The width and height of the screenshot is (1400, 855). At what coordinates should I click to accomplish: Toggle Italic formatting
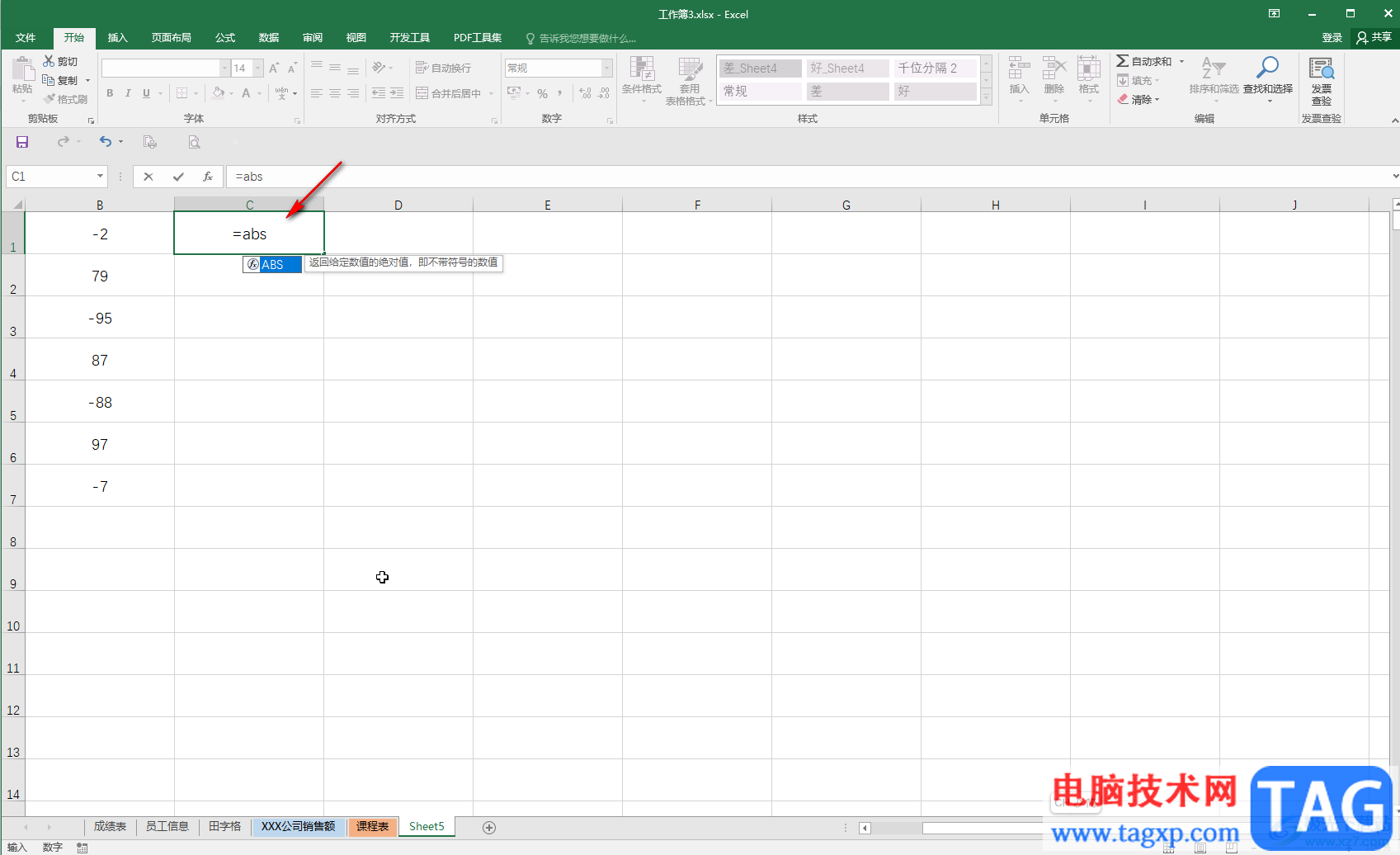tap(128, 93)
